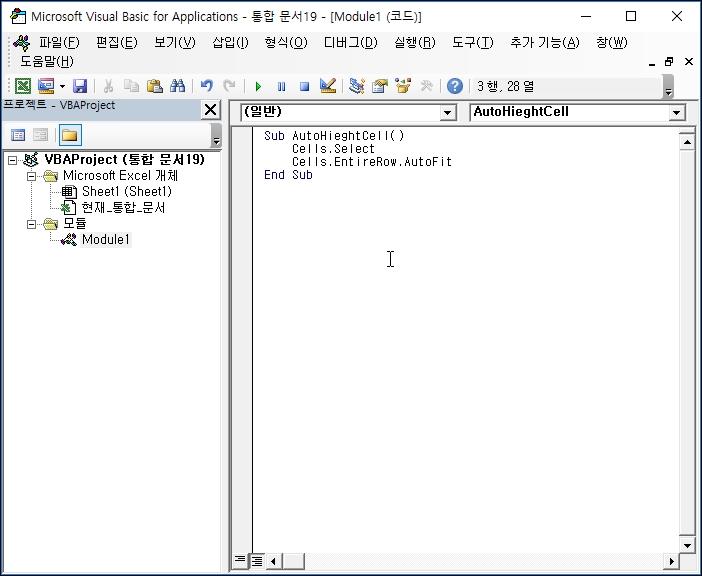Open the 삽입(I) menu
This screenshot has width=702, height=576.
[x=230, y=43]
